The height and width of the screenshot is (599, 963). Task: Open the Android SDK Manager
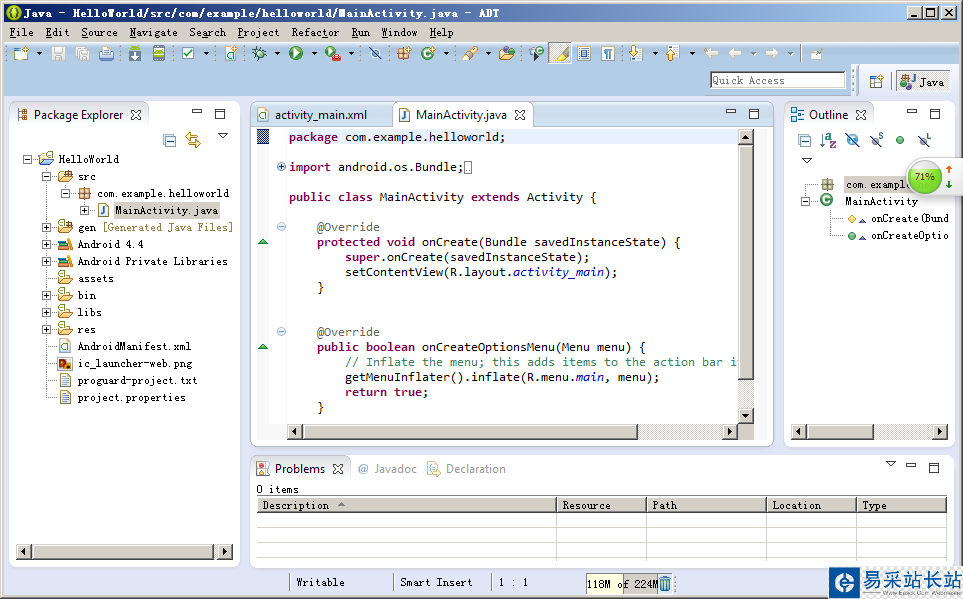pyautogui.click(x=135, y=54)
